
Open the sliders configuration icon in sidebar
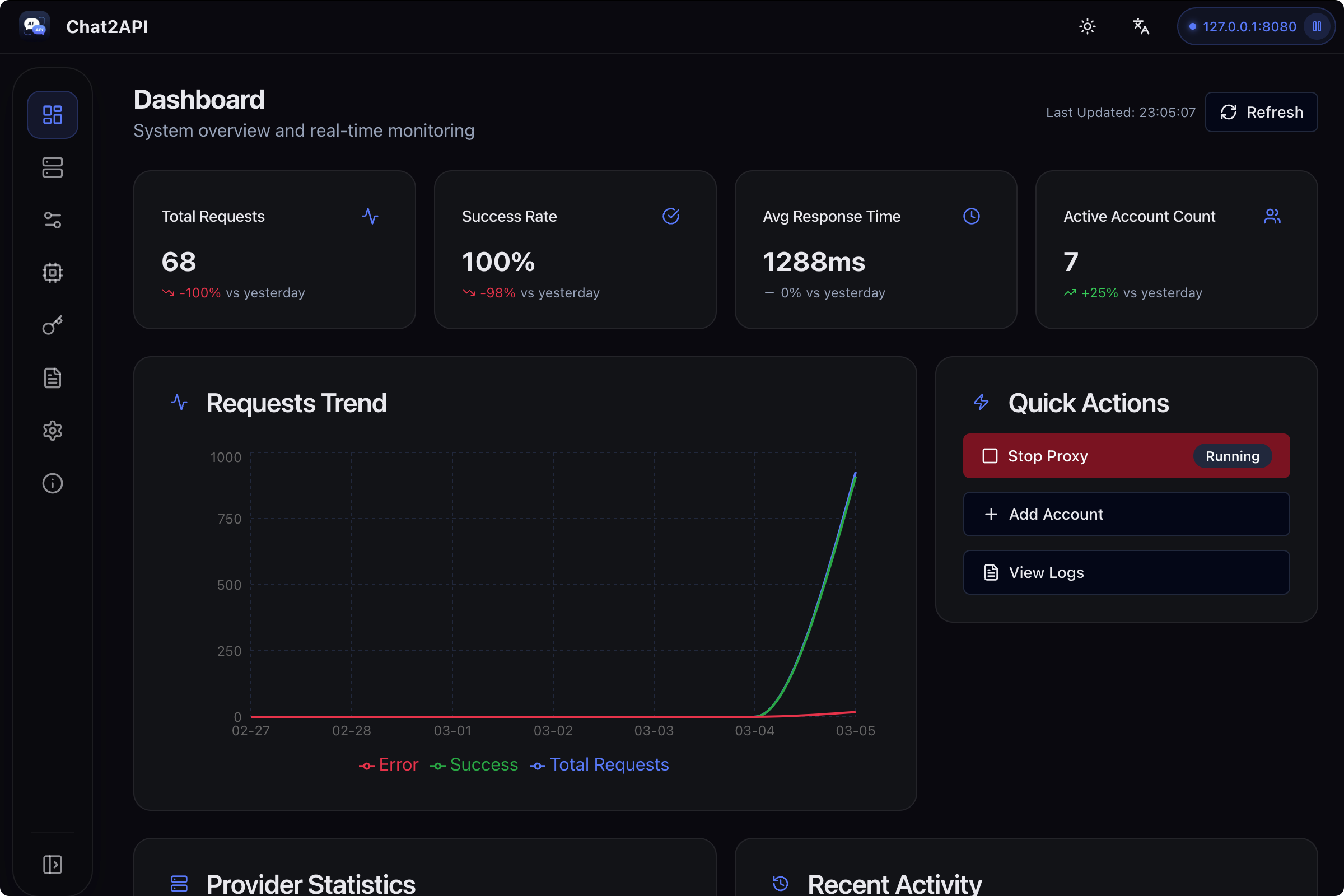(53, 220)
